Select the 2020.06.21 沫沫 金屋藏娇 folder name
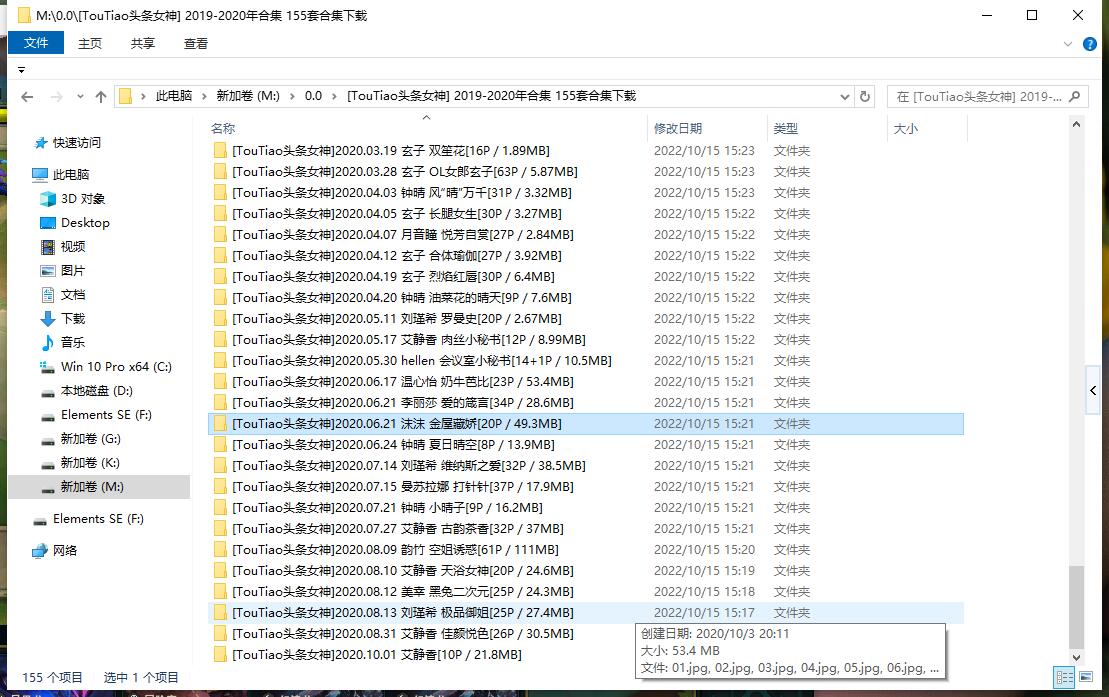The image size is (1109, 697). pyautogui.click(x=397, y=423)
